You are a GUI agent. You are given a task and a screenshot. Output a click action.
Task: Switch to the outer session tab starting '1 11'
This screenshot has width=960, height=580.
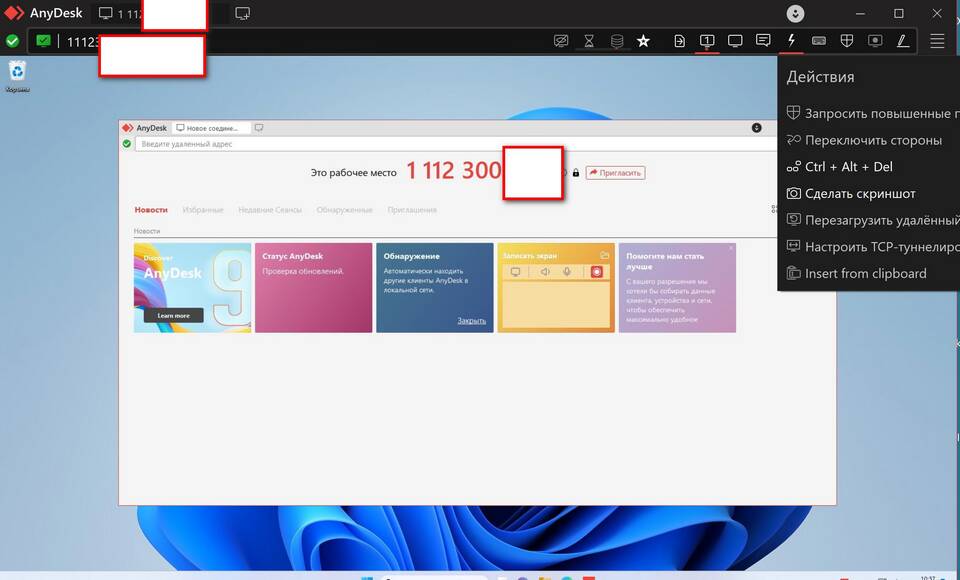120,13
